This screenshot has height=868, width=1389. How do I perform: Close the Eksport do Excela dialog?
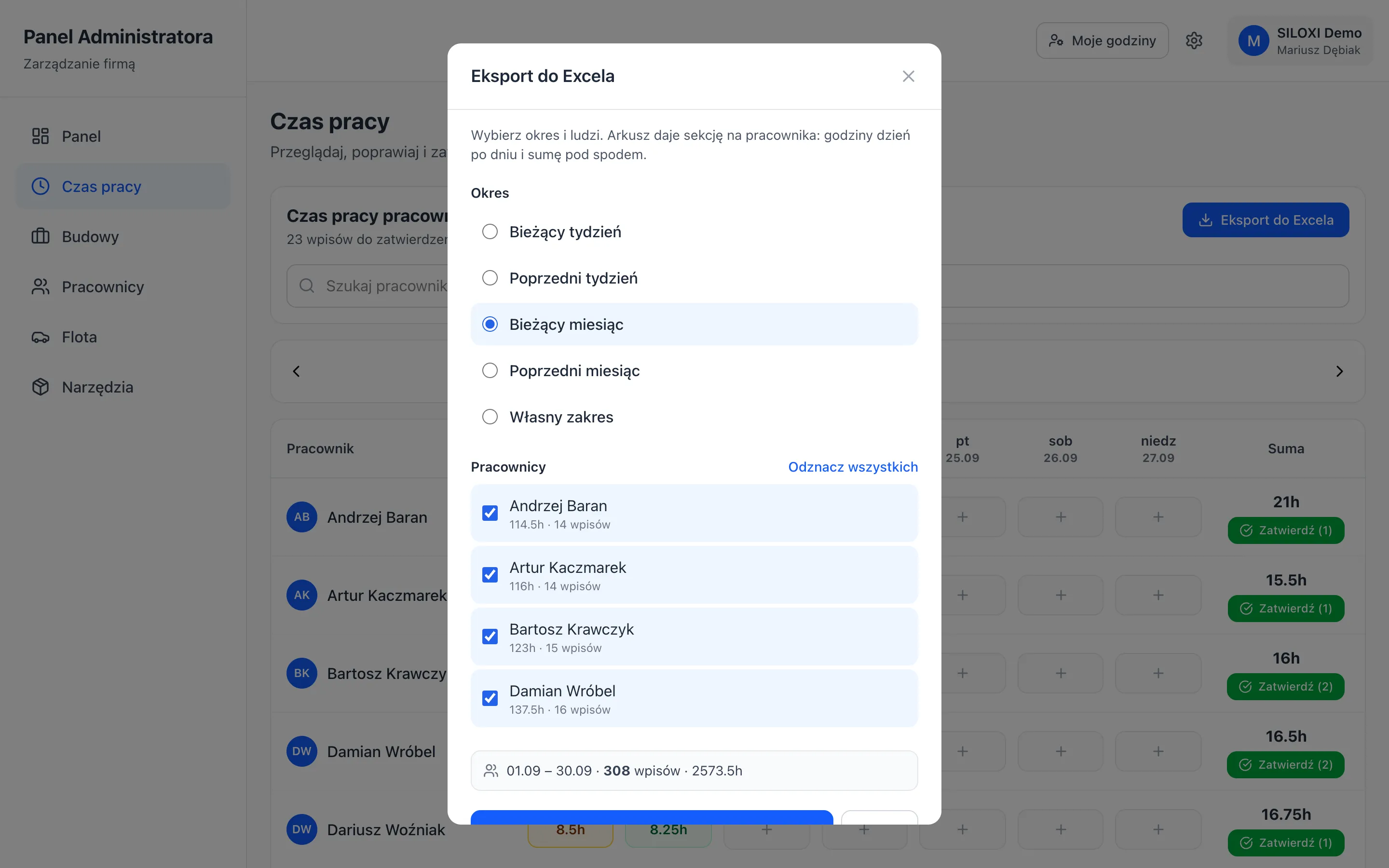pyautogui.click(x=908, y=76)
